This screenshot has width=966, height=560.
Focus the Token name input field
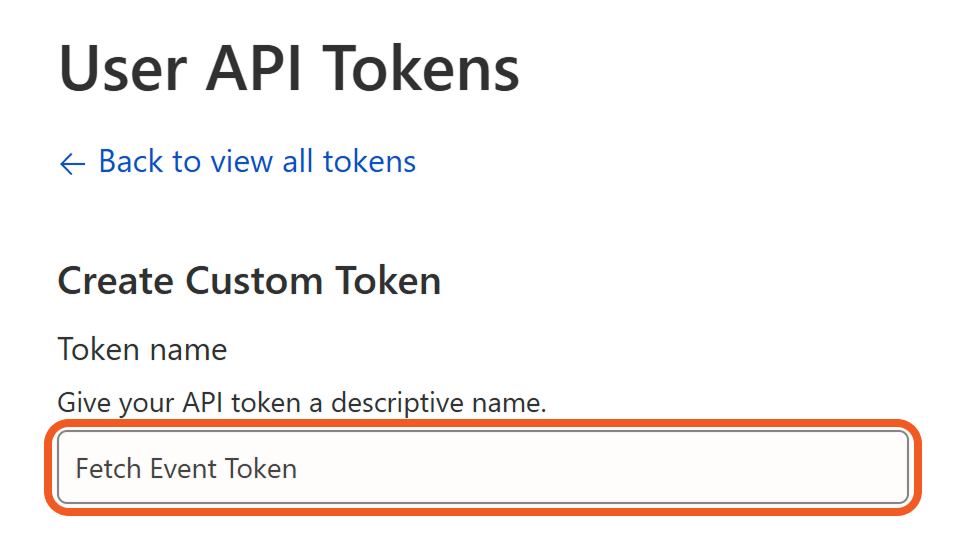482,468
